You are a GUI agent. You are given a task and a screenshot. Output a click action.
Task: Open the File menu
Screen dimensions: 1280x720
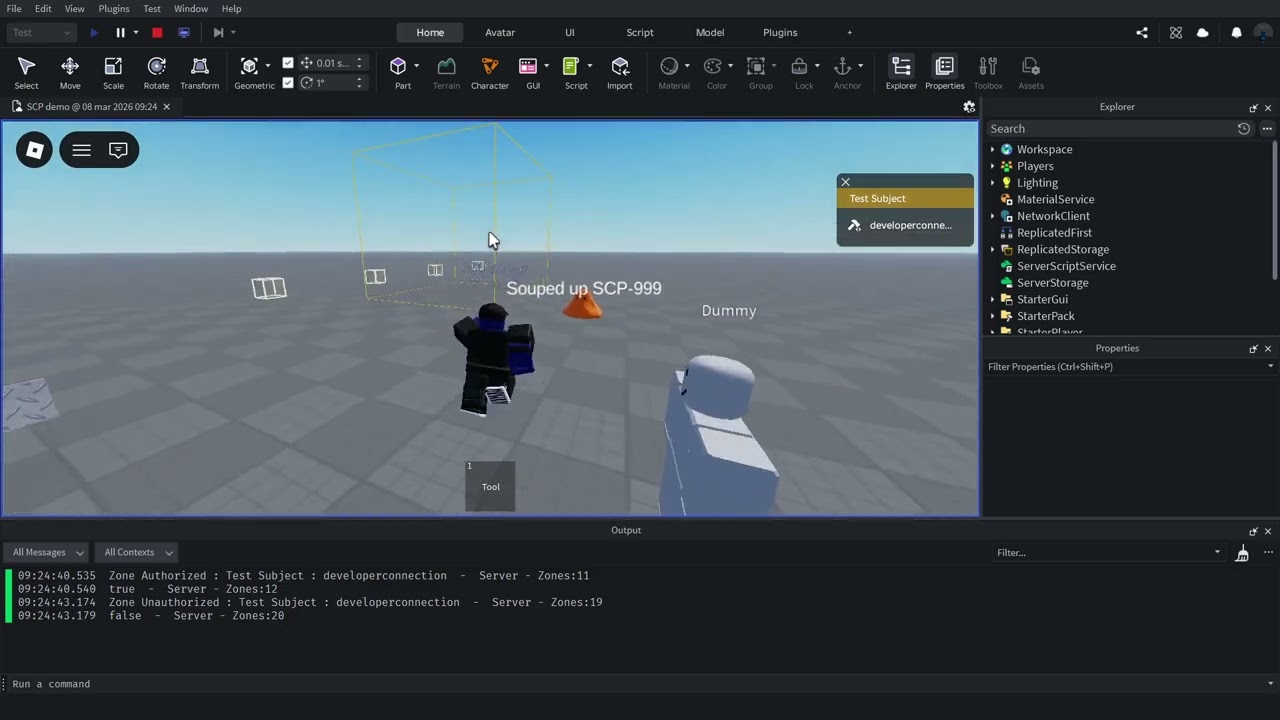pyautogui.click(x=14, y=9)
